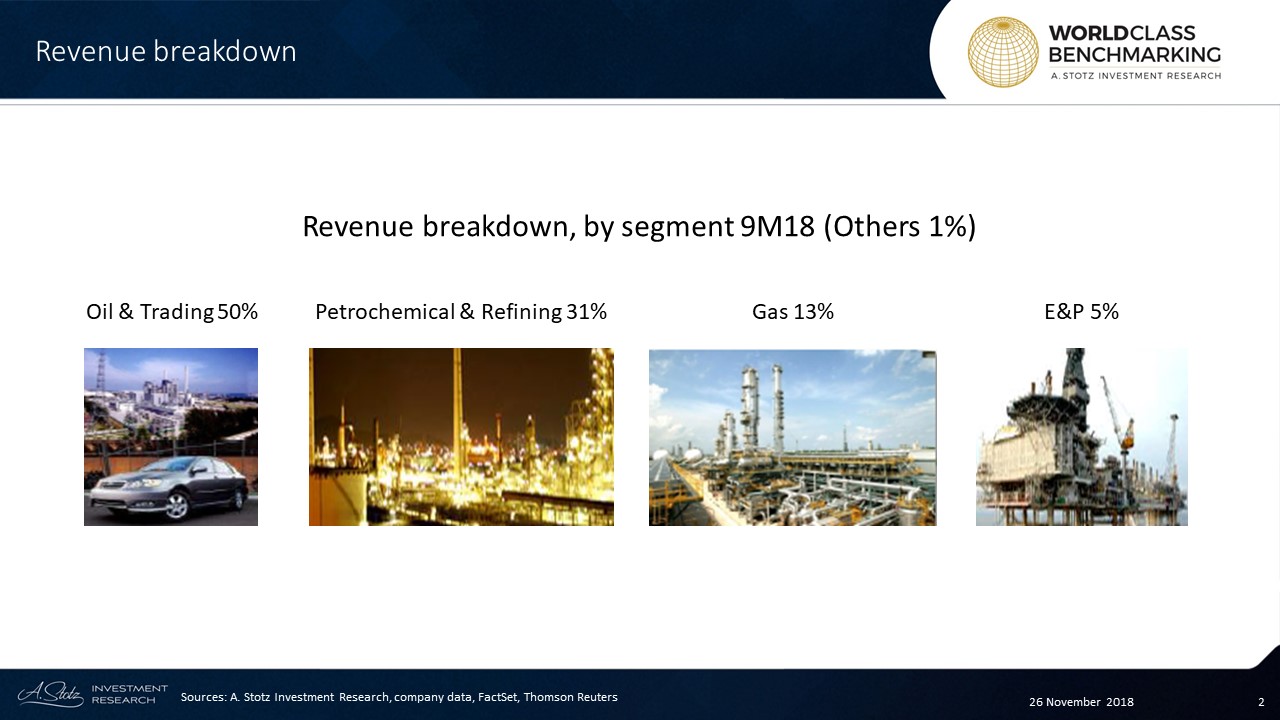Select the Oil & Trading car and refinery photo
This screenshot has width=1280, height=720.
coord(171,437)
